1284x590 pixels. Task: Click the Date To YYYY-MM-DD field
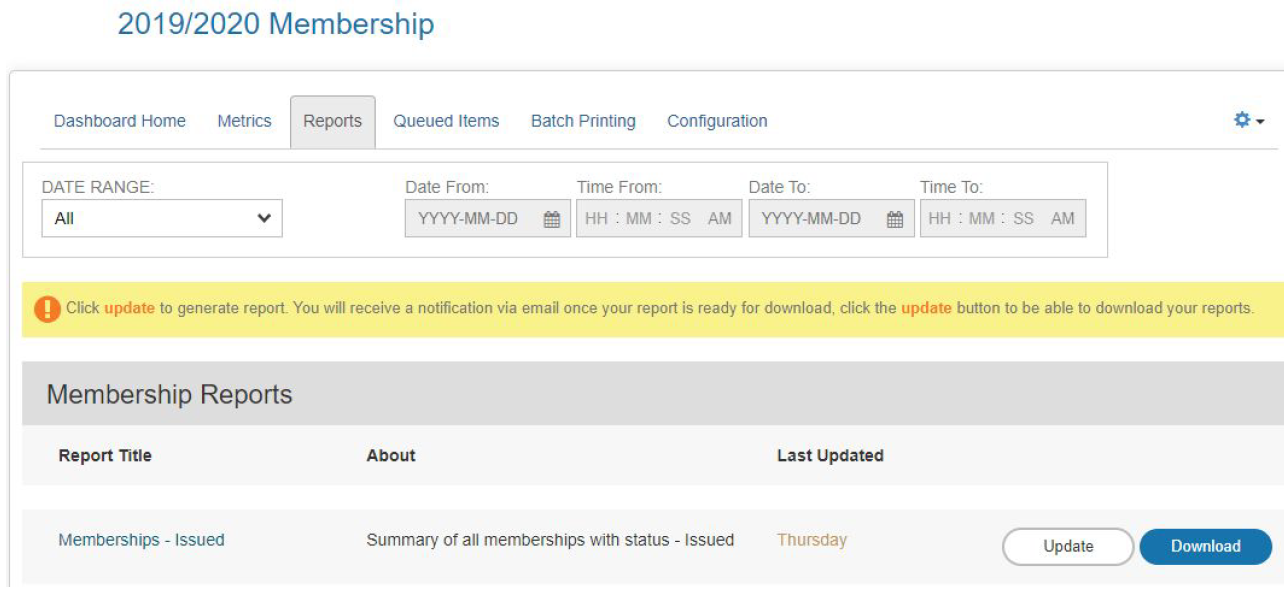click(811, 219)
